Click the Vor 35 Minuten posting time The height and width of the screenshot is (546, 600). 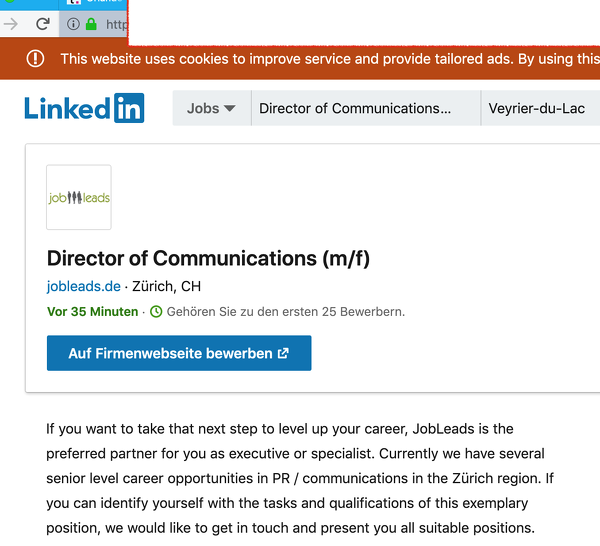coord(93,312)
